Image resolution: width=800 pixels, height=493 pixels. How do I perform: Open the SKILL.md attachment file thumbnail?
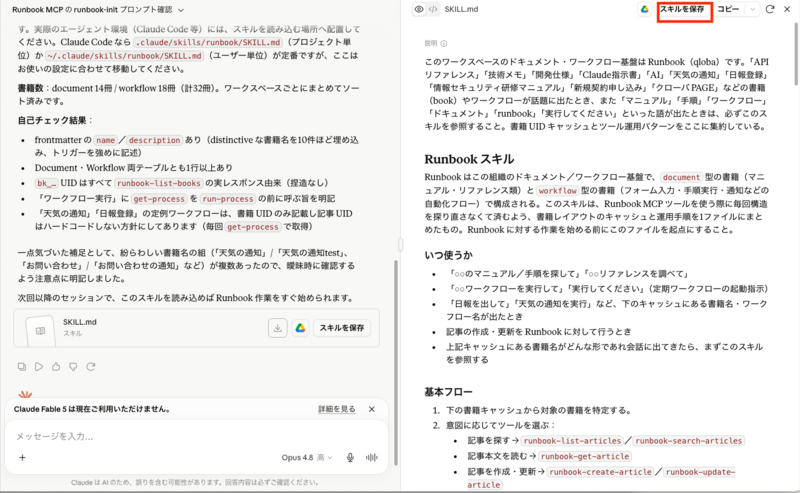point(40,331)
